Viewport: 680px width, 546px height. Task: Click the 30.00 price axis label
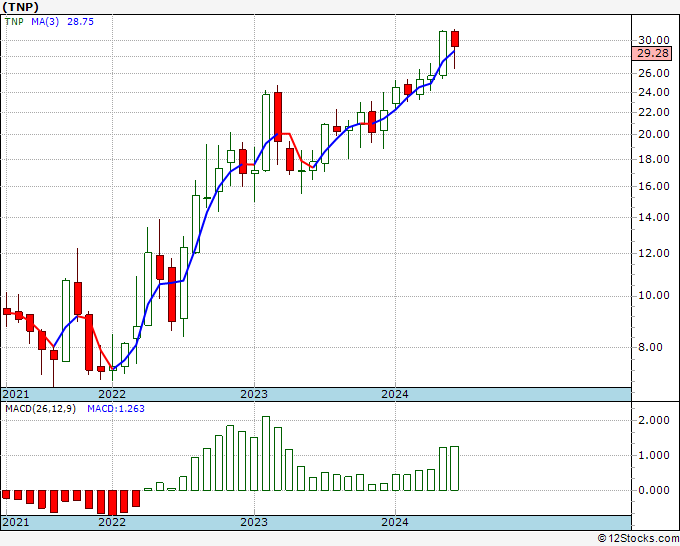point(654,40)
